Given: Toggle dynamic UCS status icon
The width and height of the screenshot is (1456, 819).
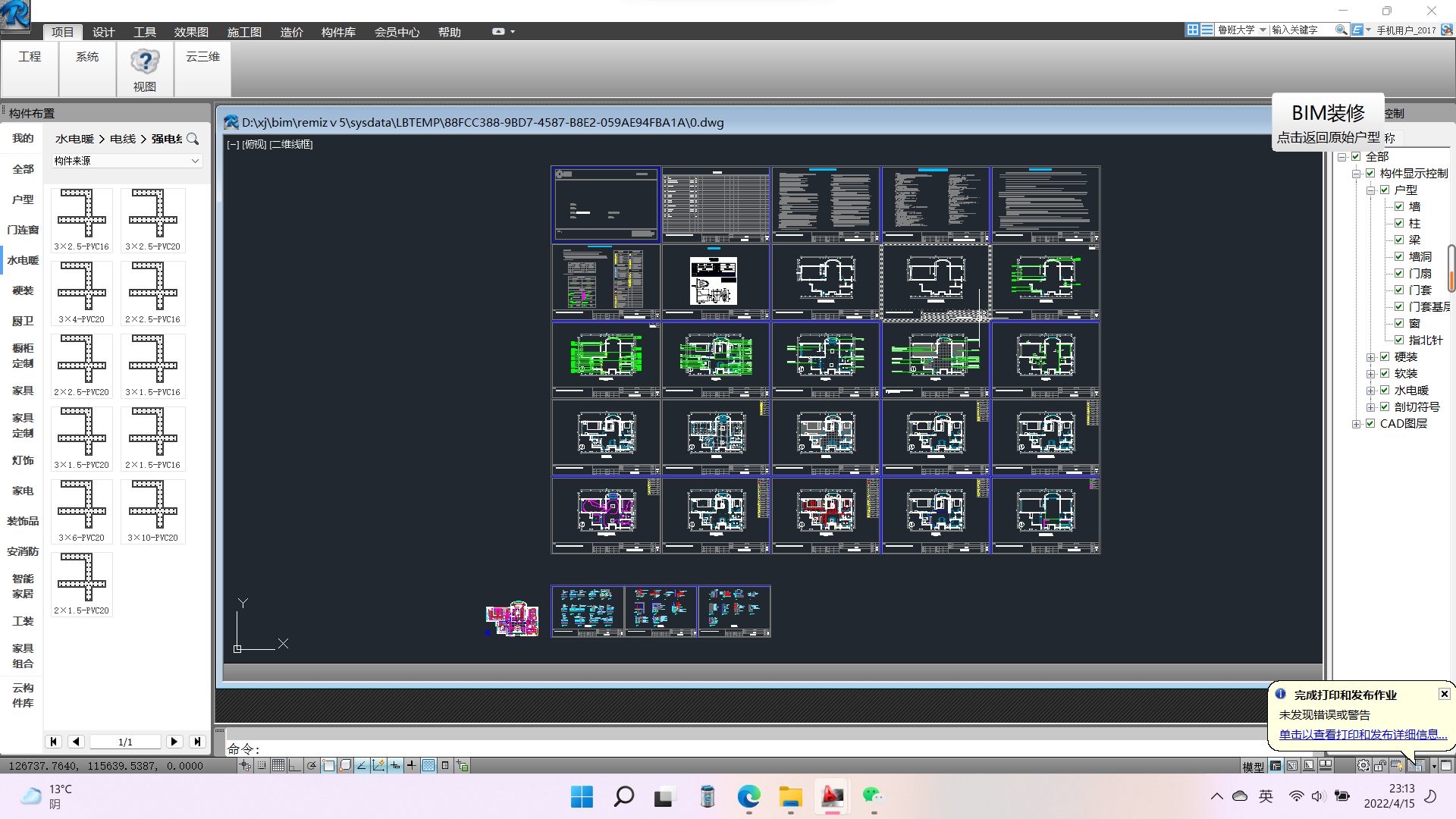Looking at the screenshot, I should pos(378,766).
